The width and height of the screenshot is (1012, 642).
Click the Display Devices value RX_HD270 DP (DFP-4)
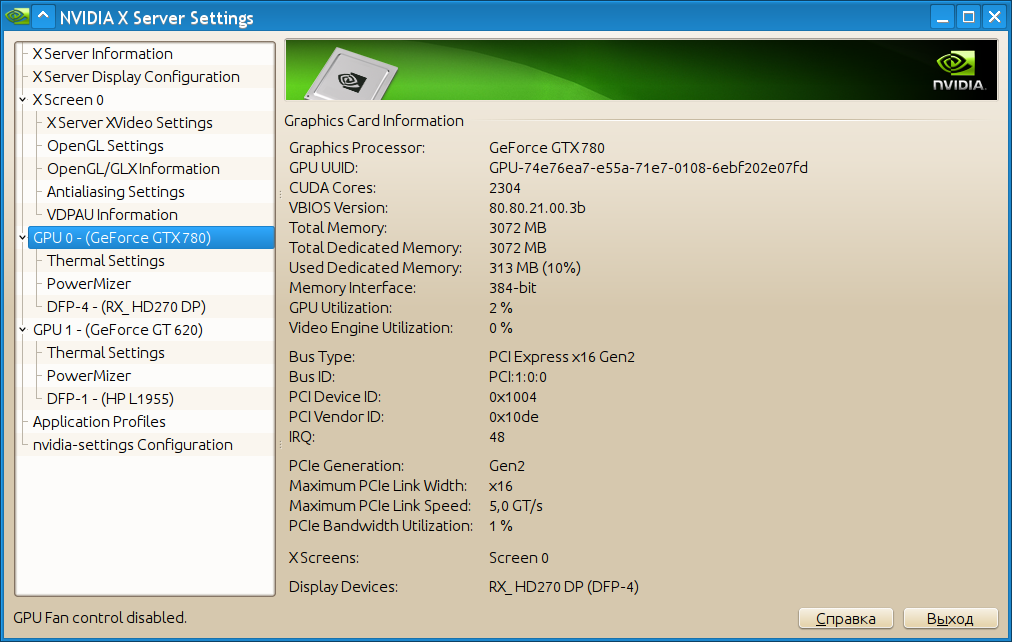(563, 587)
